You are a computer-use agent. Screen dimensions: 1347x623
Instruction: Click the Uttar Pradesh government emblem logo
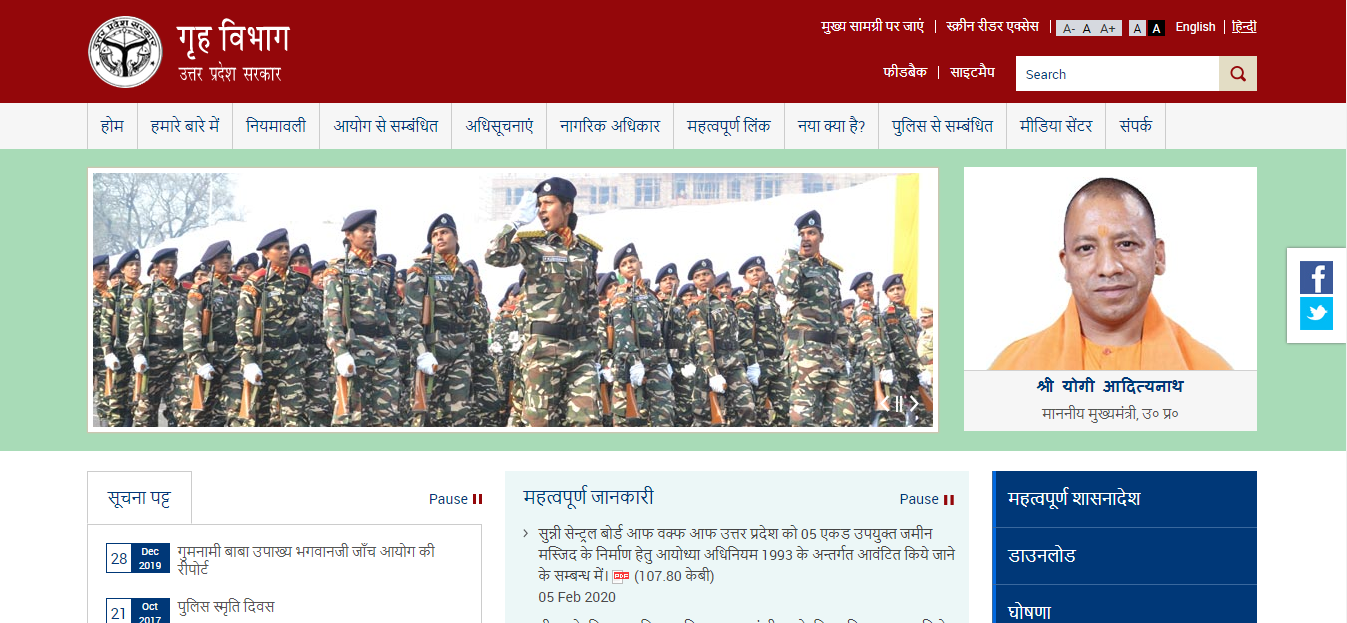click(x=125, y=52)
